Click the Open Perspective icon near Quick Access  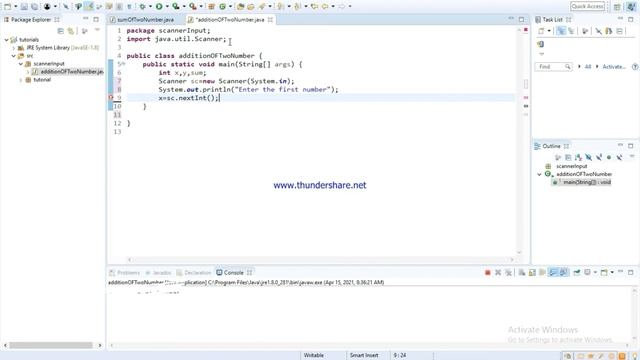pyautogui.click(x=617, y=7)
